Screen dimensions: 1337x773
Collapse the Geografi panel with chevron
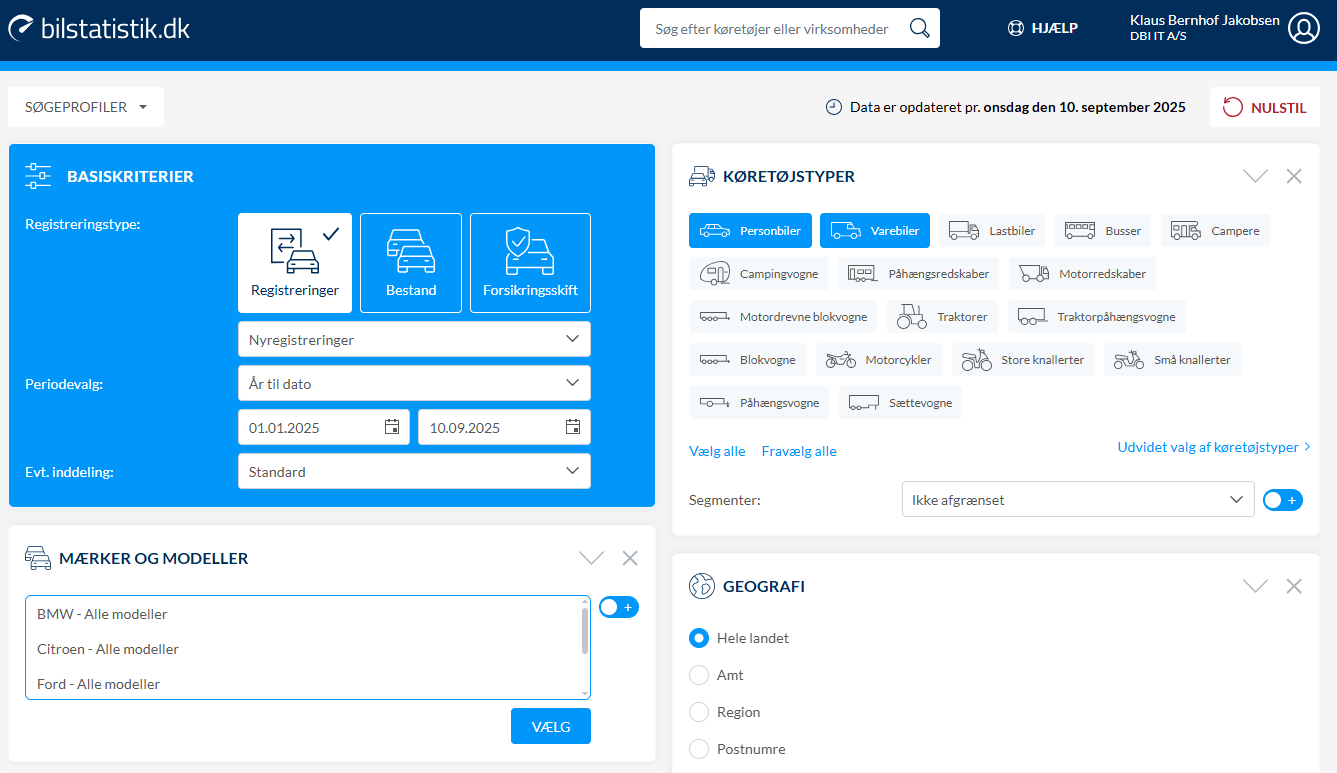1255,586
